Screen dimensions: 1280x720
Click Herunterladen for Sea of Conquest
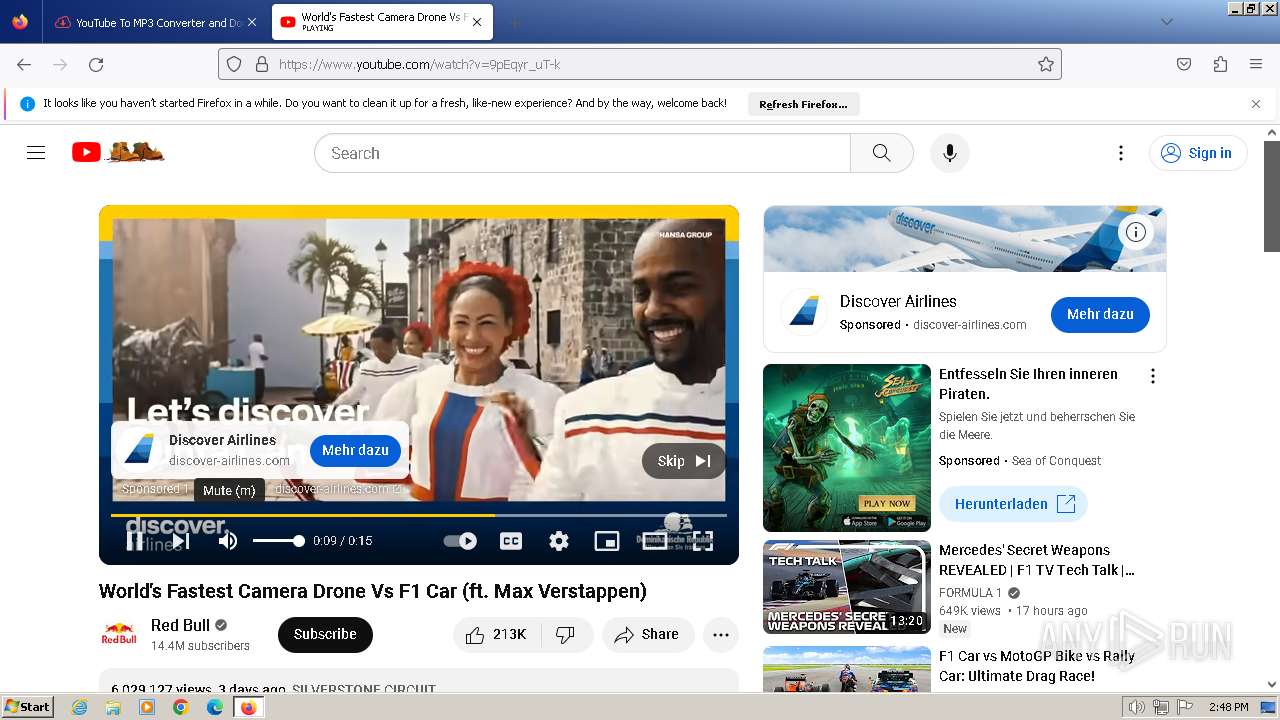click(x=1013, y=504)
